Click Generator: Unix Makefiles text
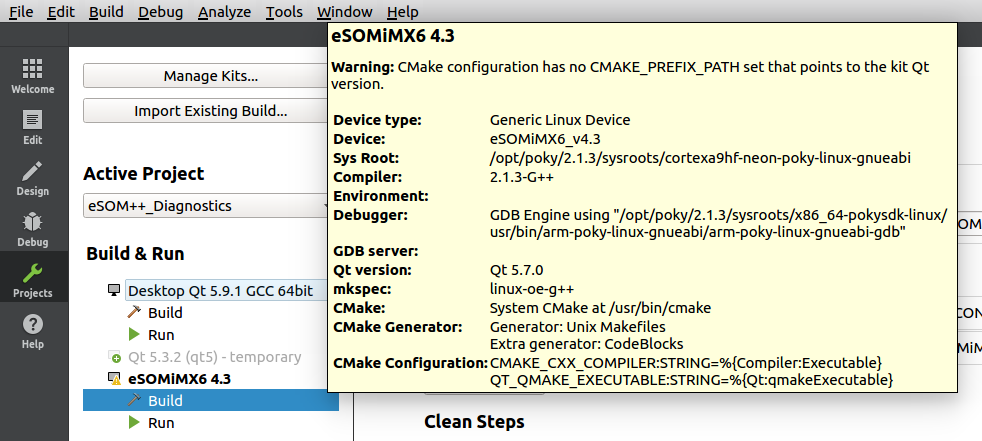Image resolution: width=982 pixels, height=441 pixels. (x=577, y=326)
